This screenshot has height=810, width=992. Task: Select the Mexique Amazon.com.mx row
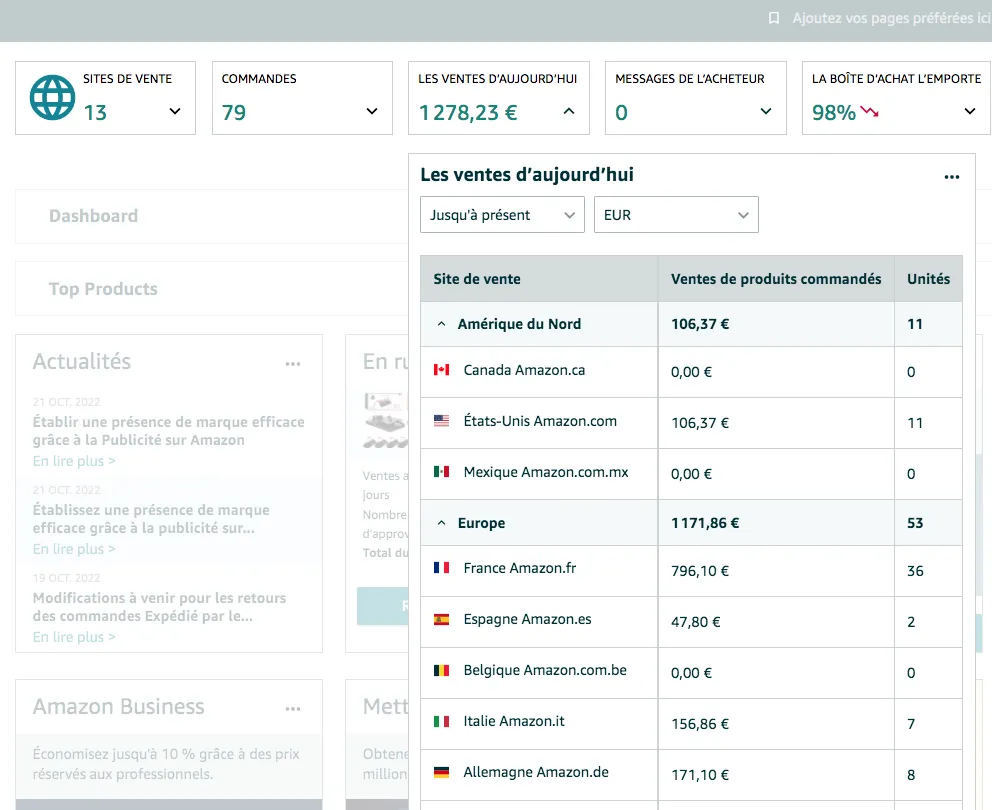pyautogui.click(x=691, y=474)
